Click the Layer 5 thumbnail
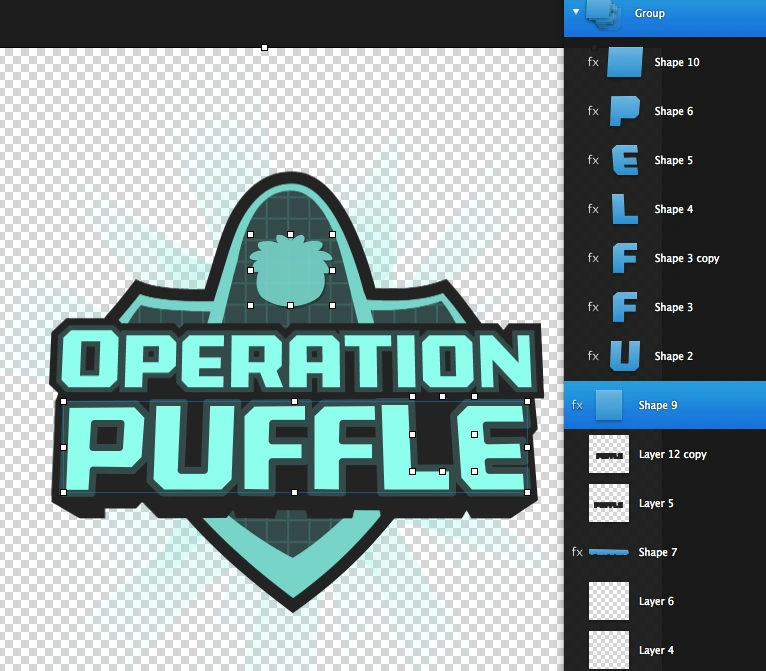This screenshot has width=766, height=671. [609, 503]
